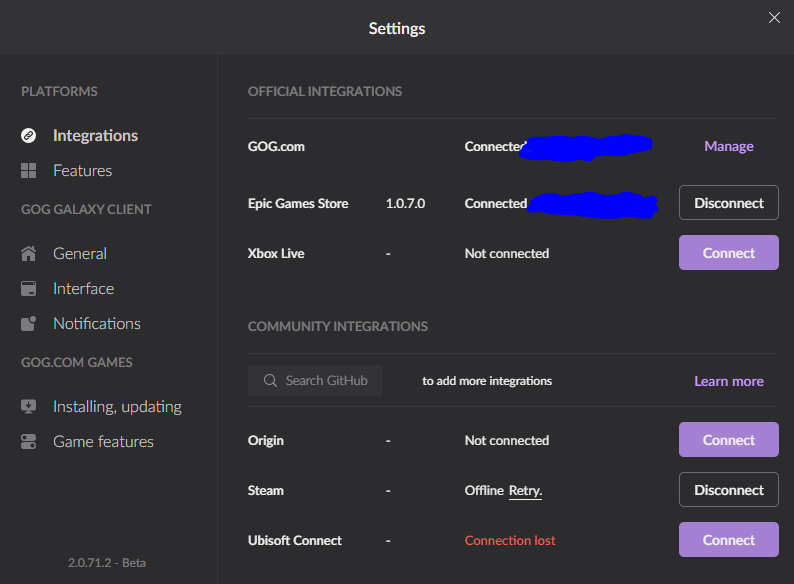Screen dimensions: 794x584
Task: Click the Official Integrations heading
Action: [x=325, y=92]
